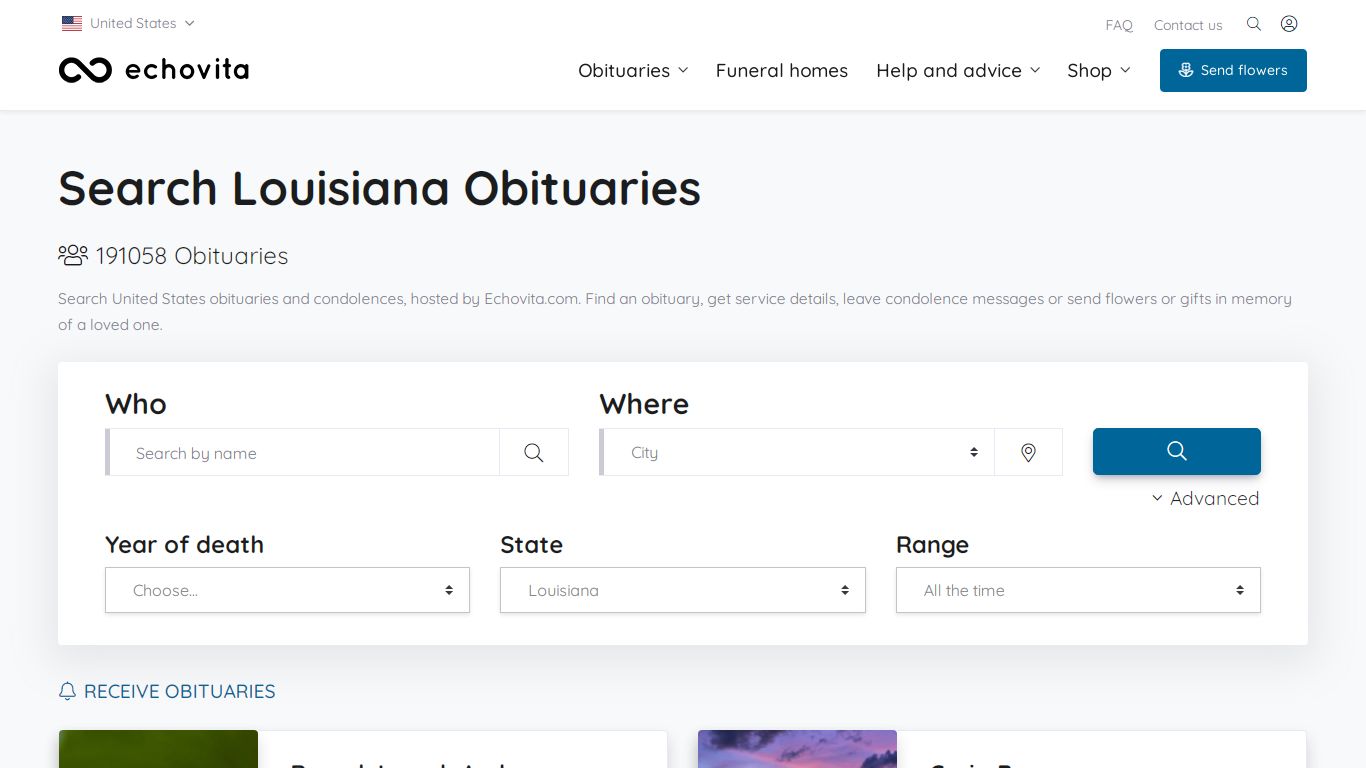Open the State dropdown showing Louisiana
This screenshot has width=1366, height=768.
point(683,590)
